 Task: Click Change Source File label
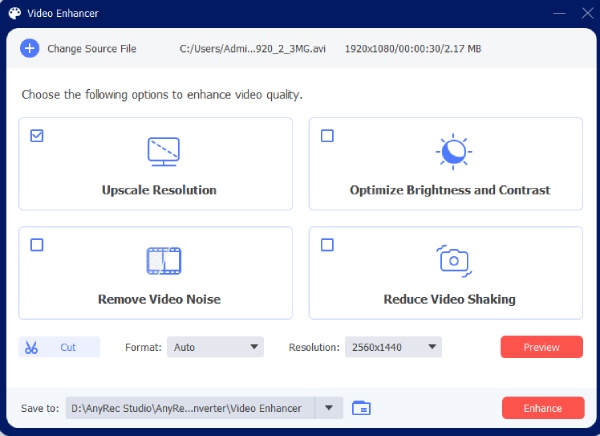(x=92, y=49)
